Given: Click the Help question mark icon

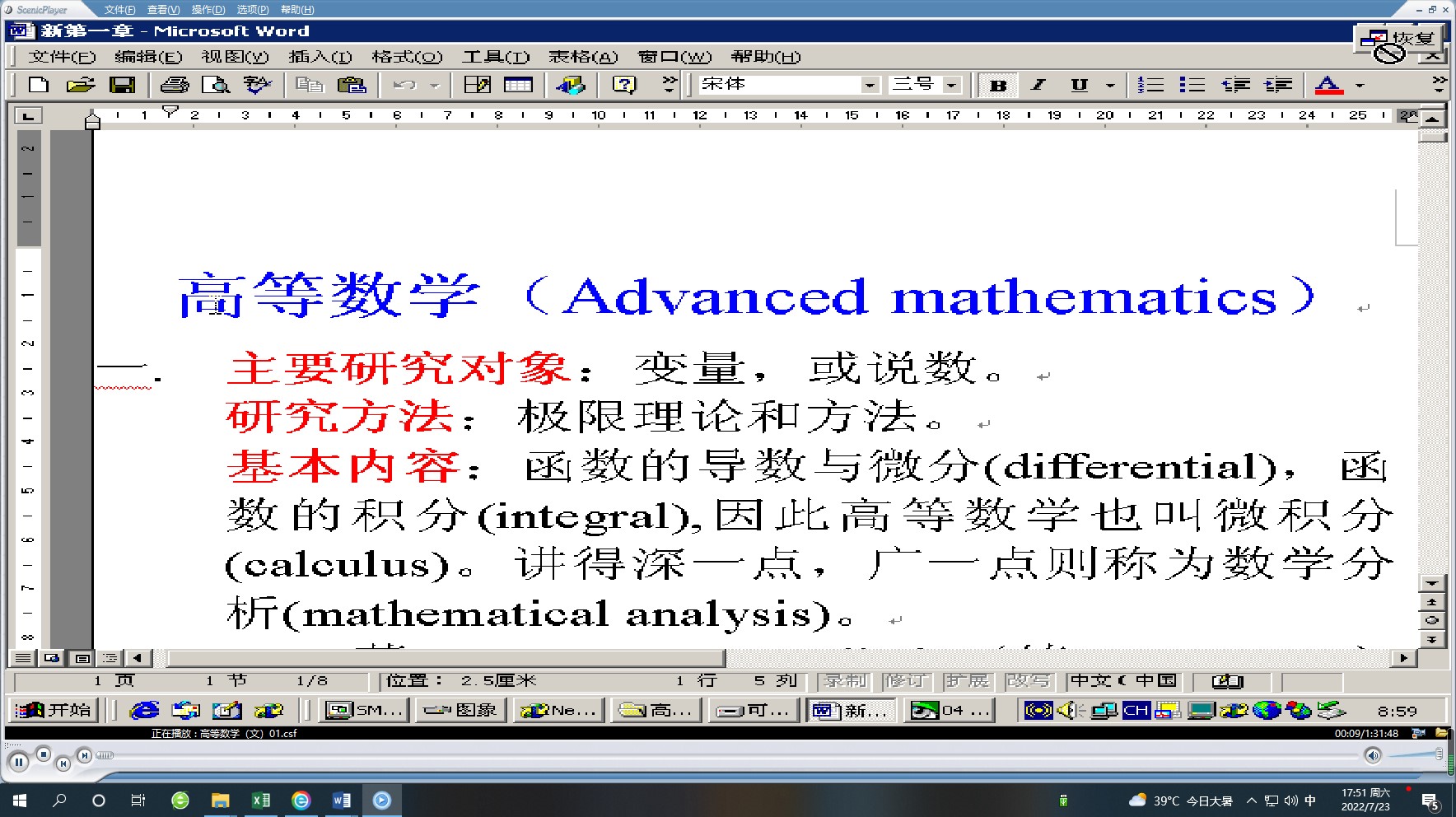Looking at the screenshot, I should pyautogui.click(x=624, y=85).
